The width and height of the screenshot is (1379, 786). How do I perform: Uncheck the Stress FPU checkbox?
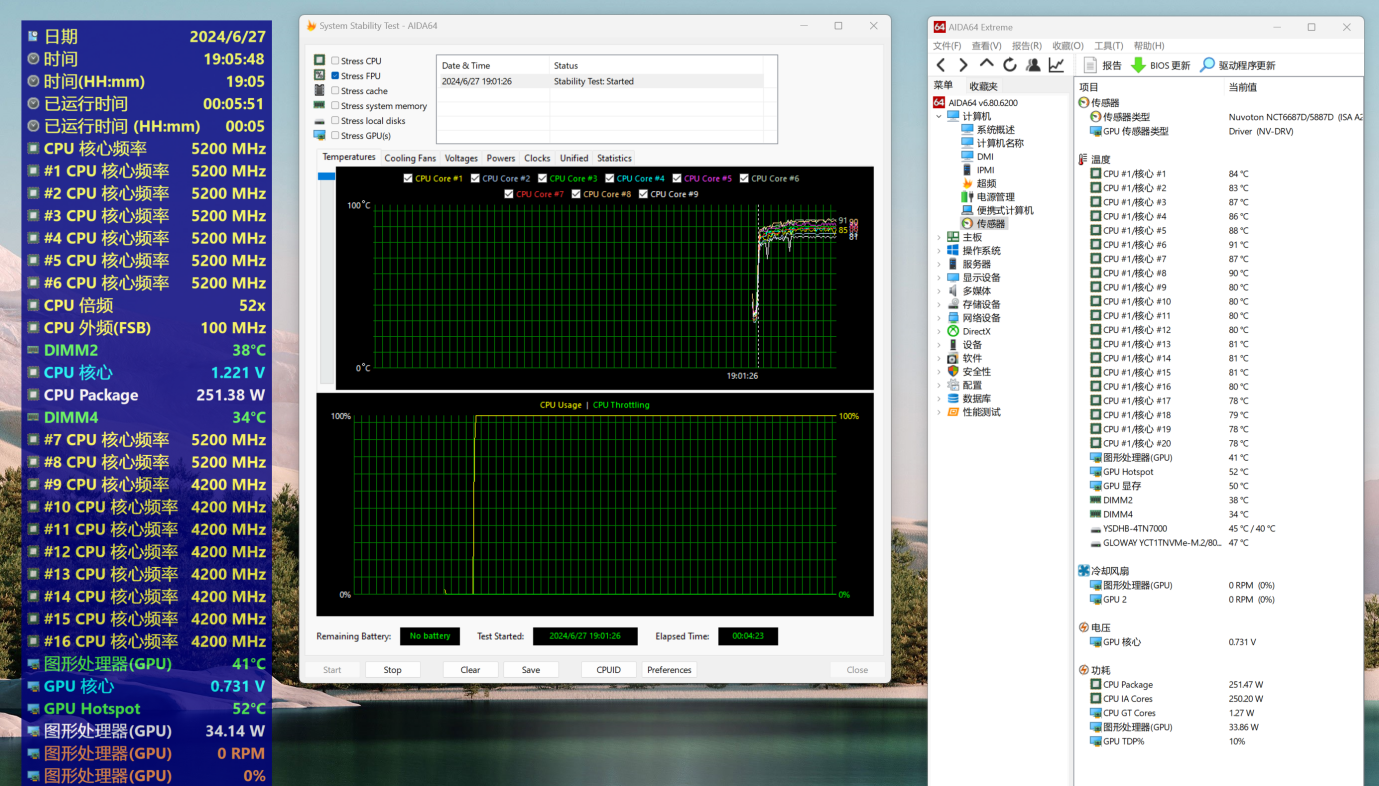335,76
